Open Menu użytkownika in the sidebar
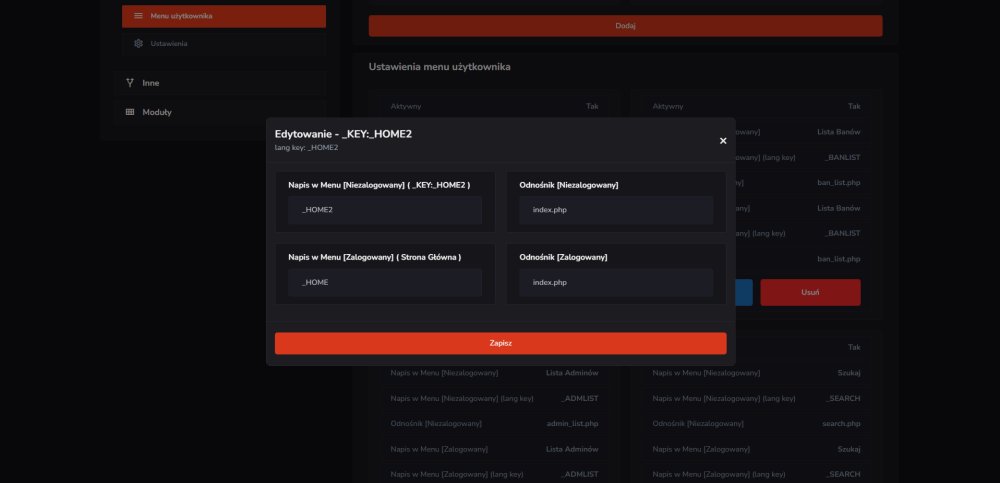 (224, 16)
